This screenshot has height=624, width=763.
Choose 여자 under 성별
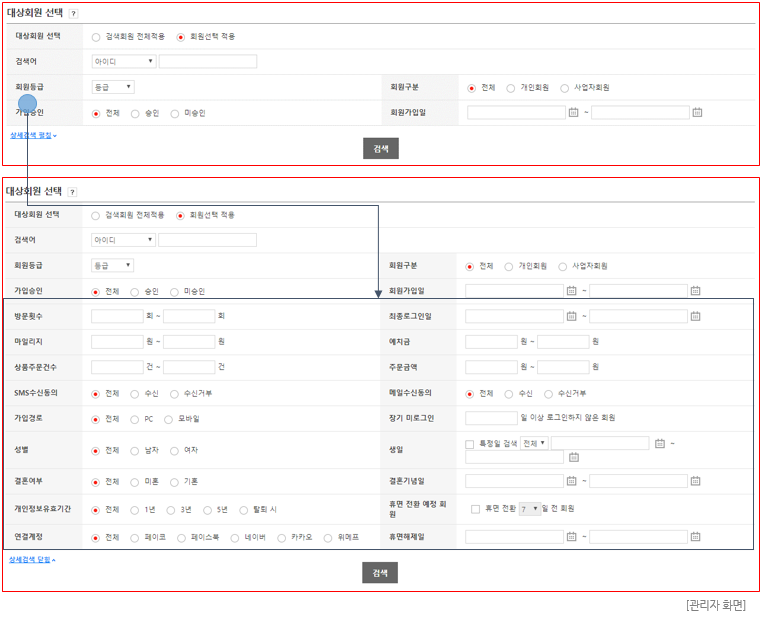coord(174,451)
